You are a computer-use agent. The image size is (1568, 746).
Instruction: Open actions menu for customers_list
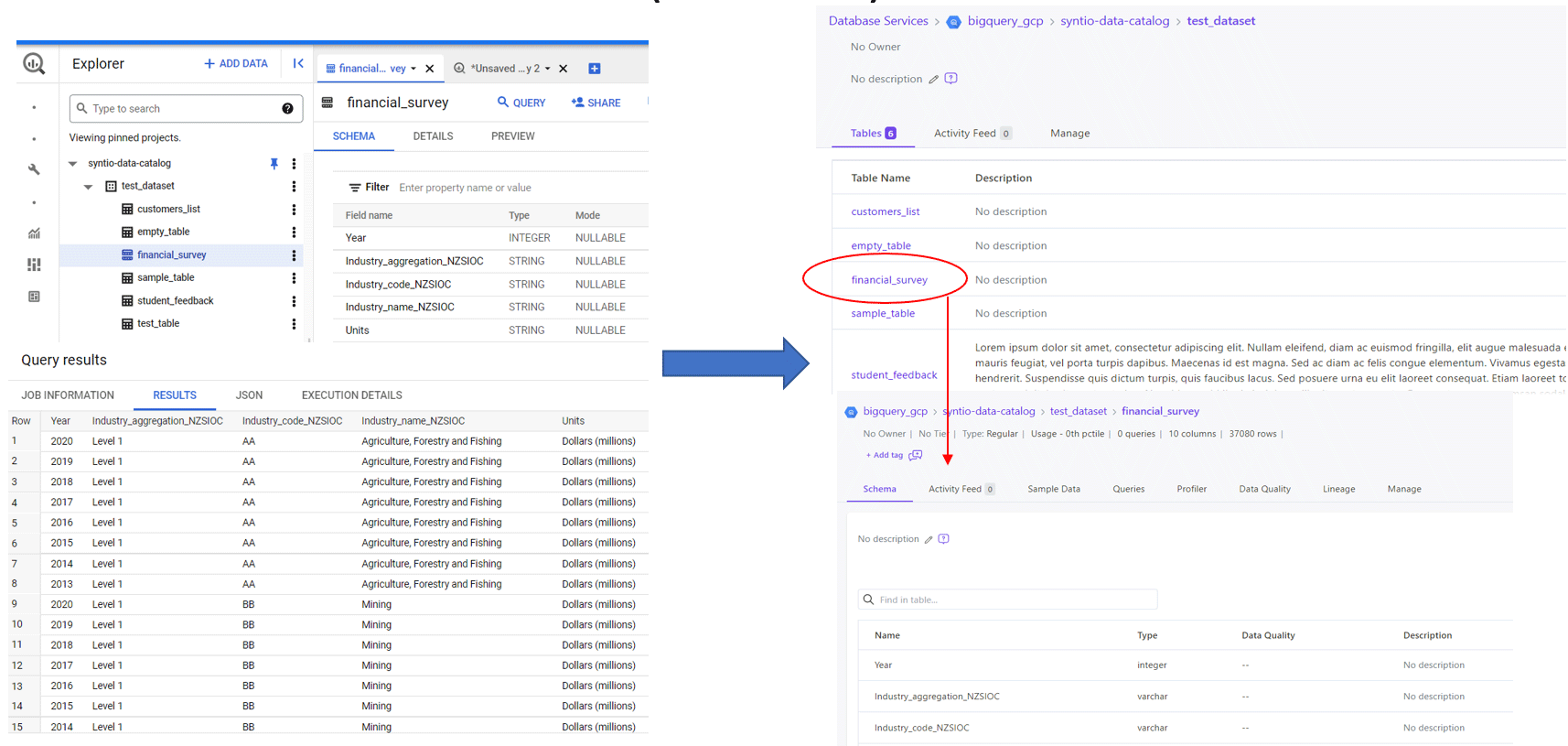pos(294,210)
